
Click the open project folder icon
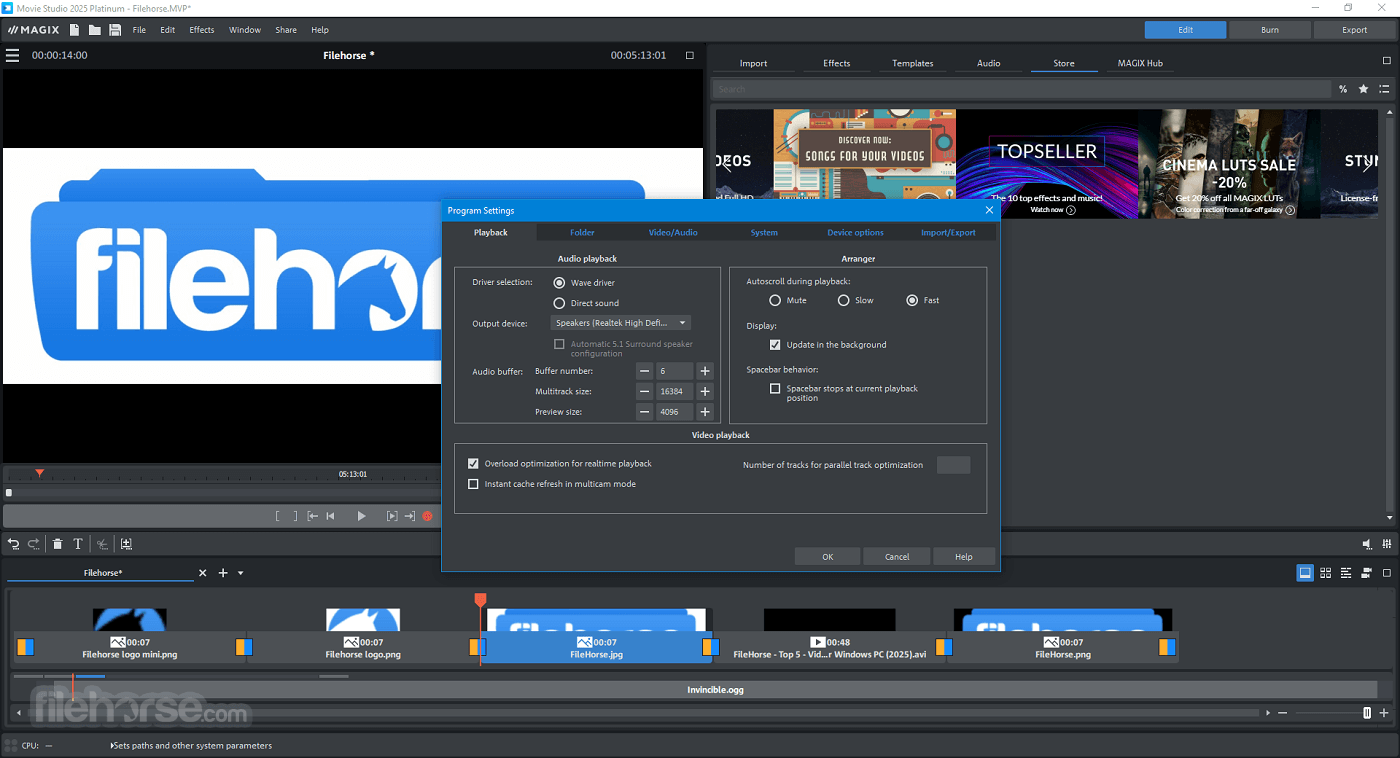pyautogui.click(x=94, y=30)
